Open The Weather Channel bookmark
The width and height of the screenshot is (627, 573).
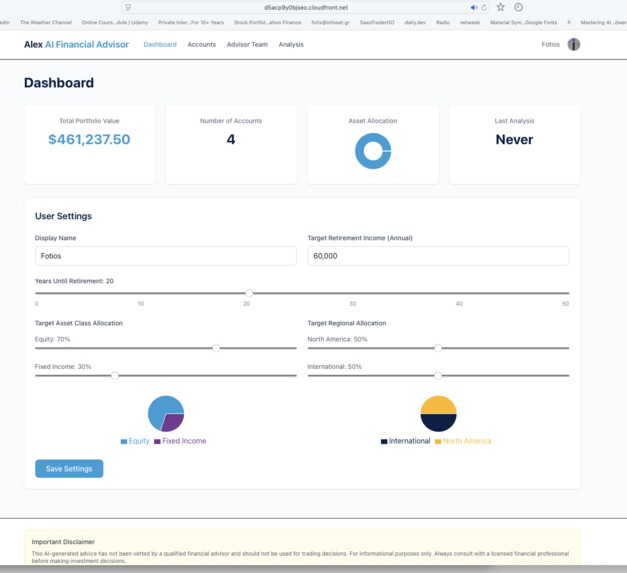pos(46,22)
